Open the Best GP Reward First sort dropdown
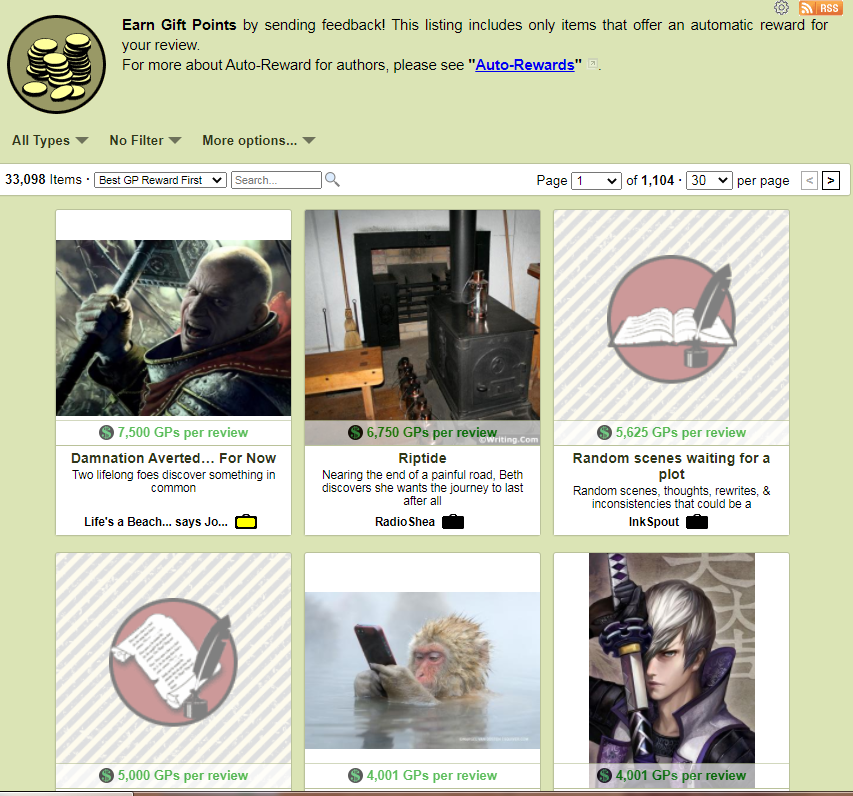Image resolution: width=853 pixels, height=796 pixels. point(160,180)
